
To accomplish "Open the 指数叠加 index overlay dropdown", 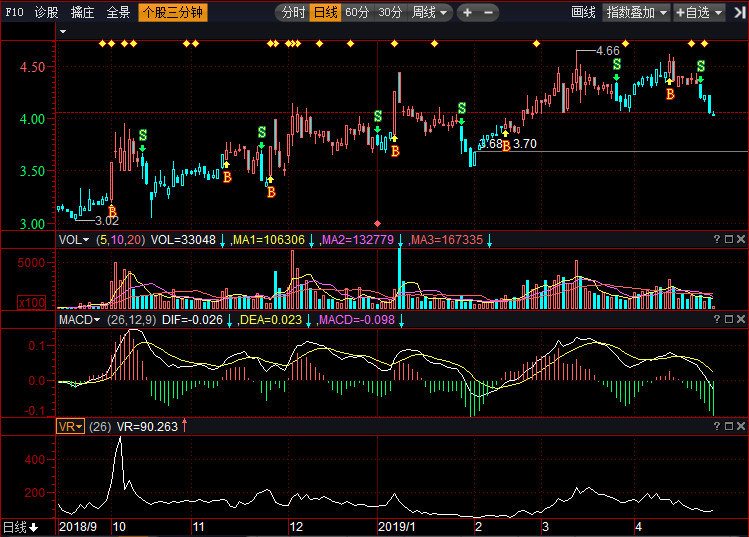I will (636, 12).
